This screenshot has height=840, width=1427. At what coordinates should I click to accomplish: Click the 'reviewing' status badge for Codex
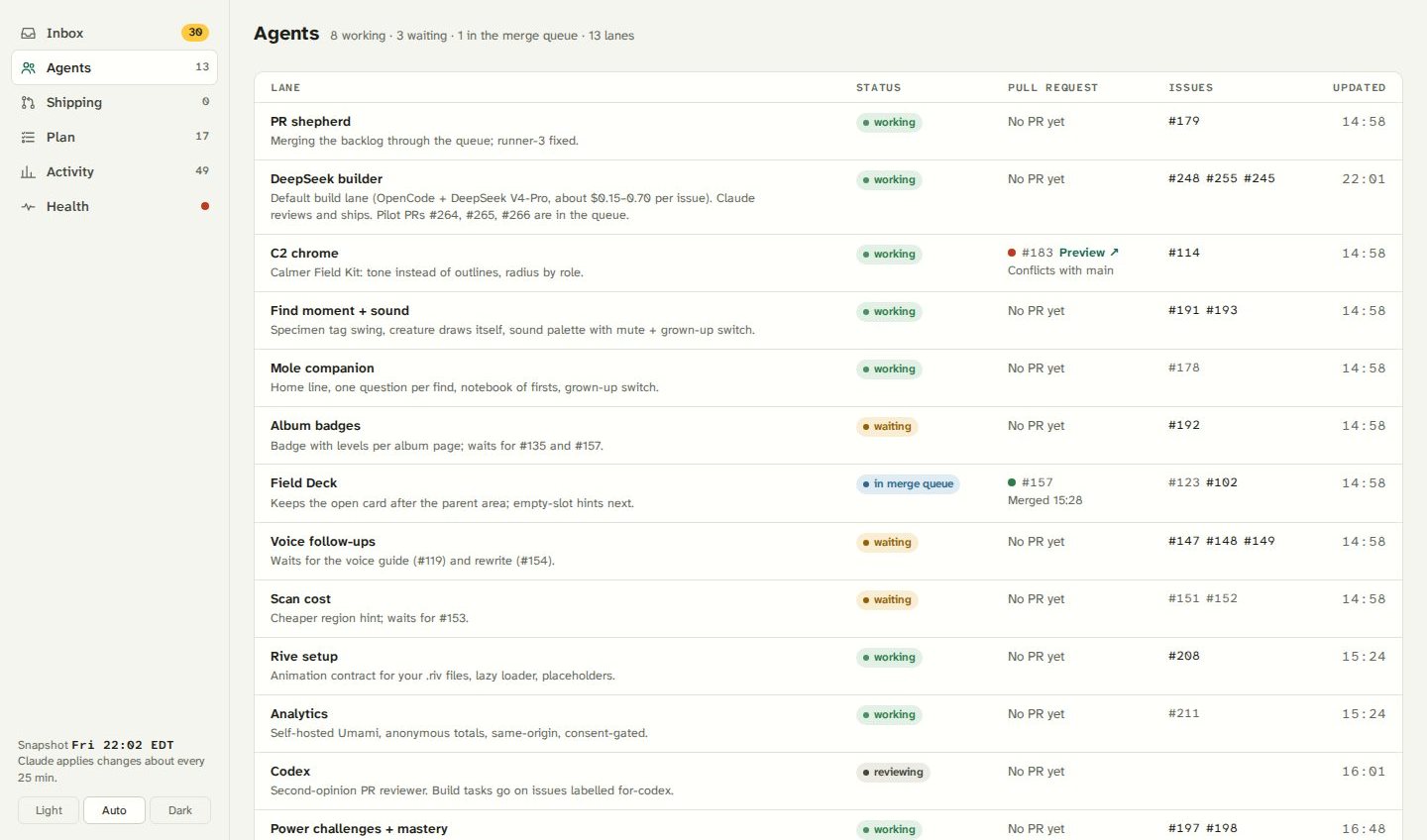coord(893,773)
